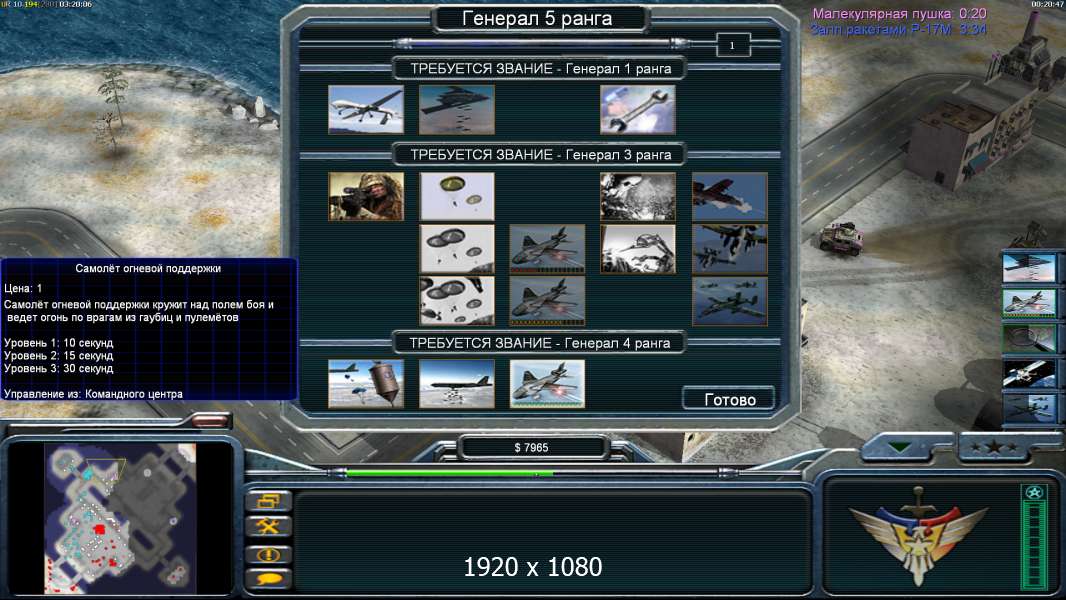The height and width of the screenshot is (600, 1066).
Task: Pick the A-10 strike level one icon
Action: 729,196
